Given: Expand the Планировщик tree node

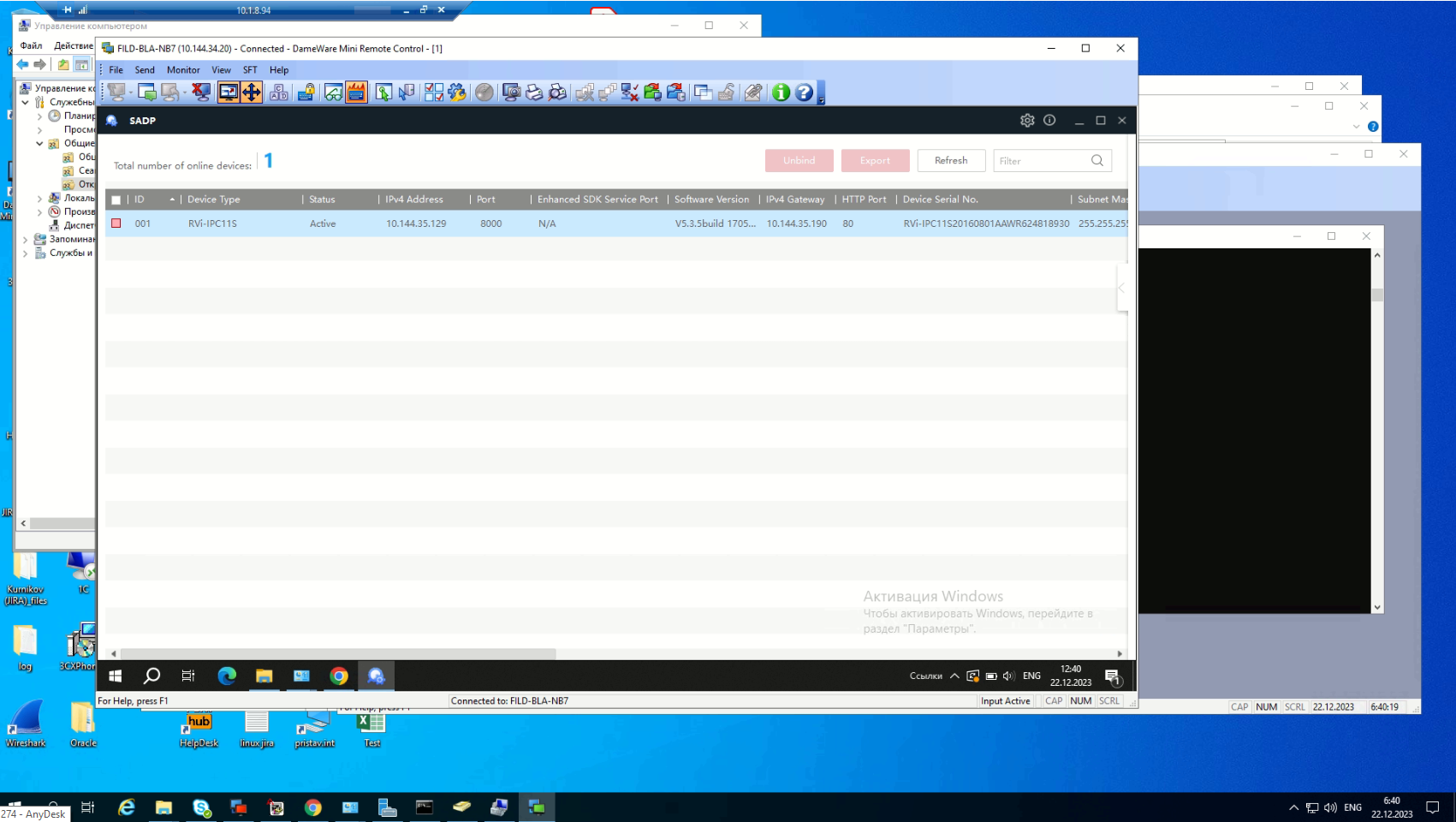Looking at the screenshot, I should 39,116.
